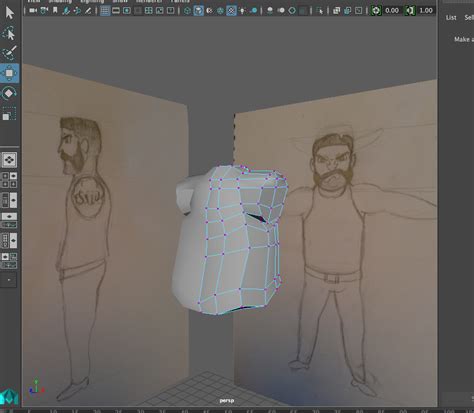The height and width of the screenshot is (413, 474).
Task: Click Screen space ambient occlusion icon
Action: (270, 11)
